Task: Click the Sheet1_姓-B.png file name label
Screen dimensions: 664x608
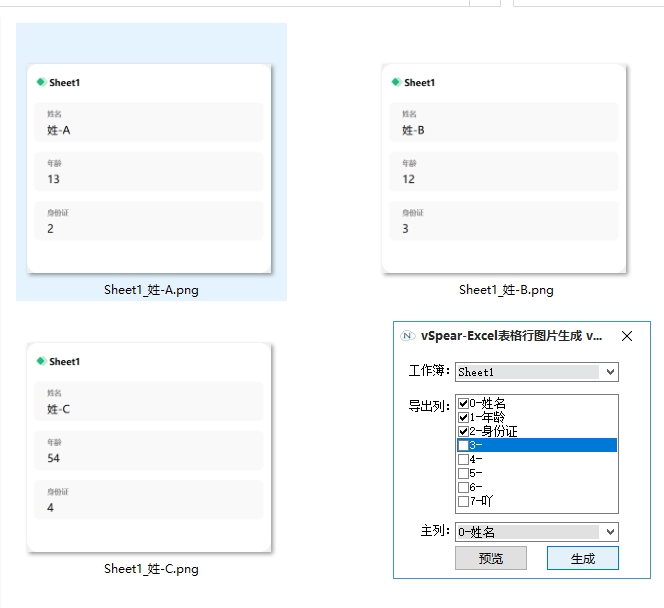Action: tap(505, 290)
